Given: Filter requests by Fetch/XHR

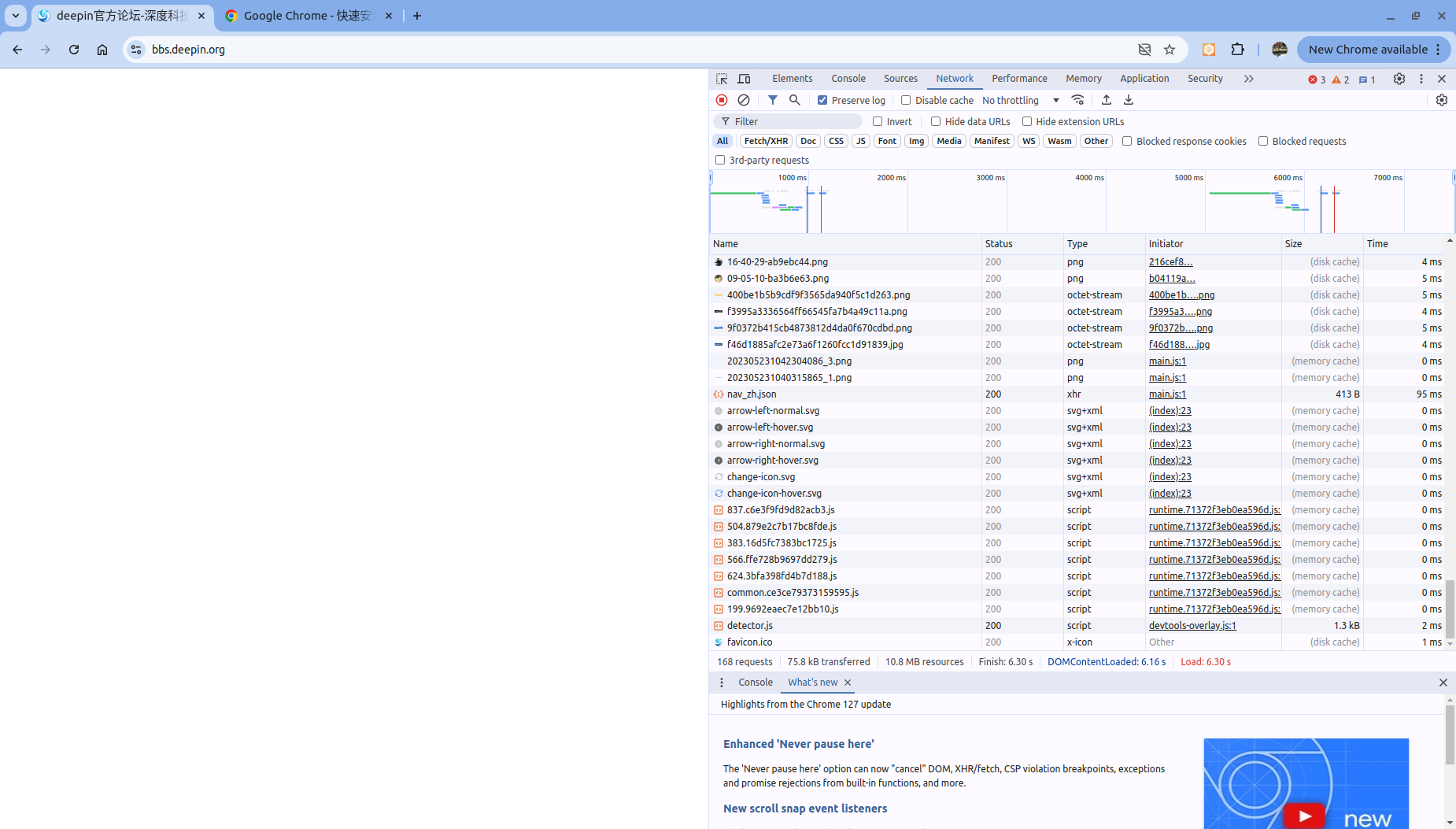Looking at the screenshot, I should (766, 141).
